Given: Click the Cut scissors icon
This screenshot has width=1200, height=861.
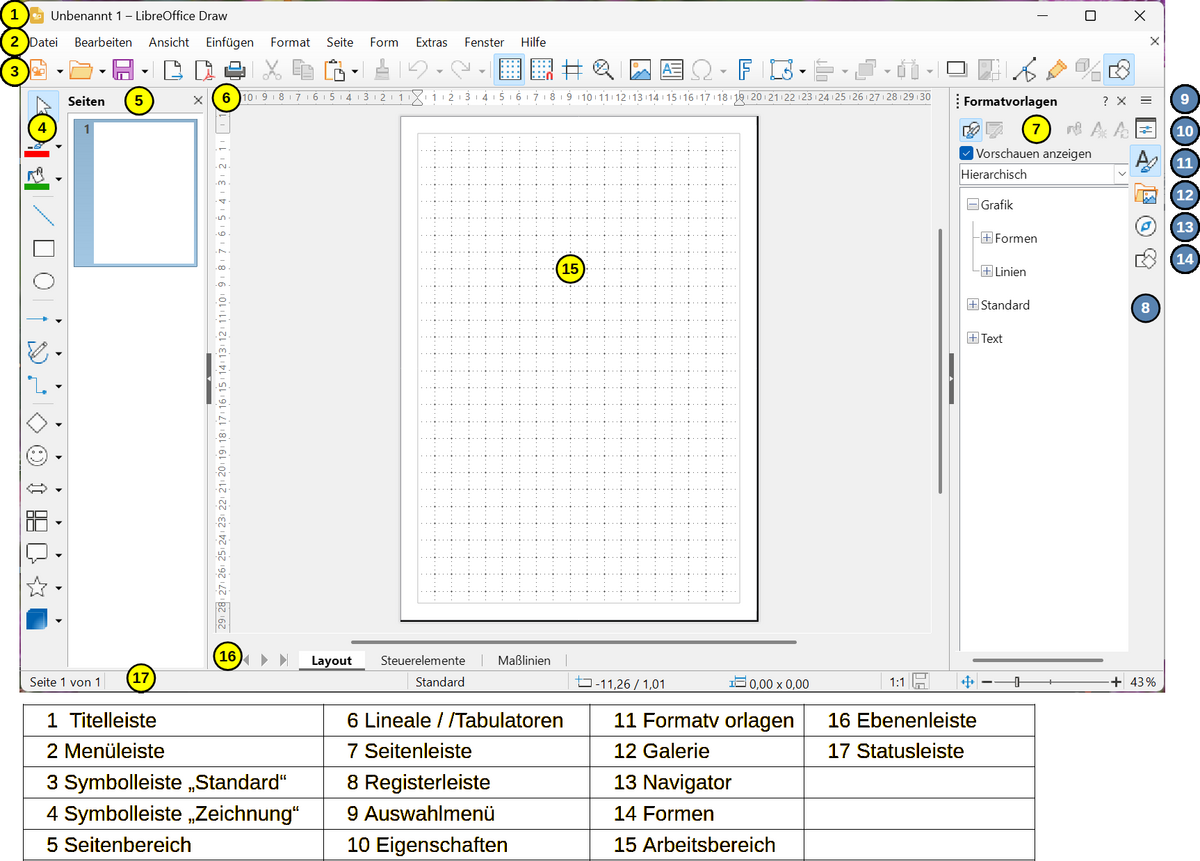Looking at the screenshot, I should (x=272, y=70).
